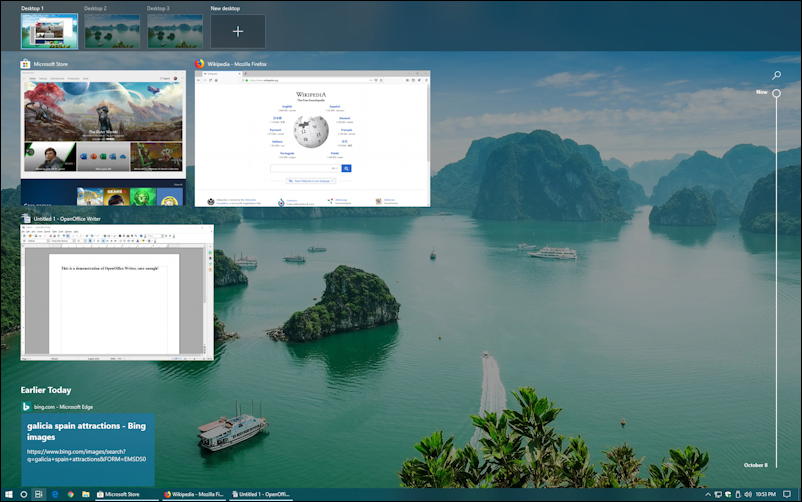Viewport: 802px width, 502px height.
Task: Open File Explorer folder icon
Action: click(86, 494)
